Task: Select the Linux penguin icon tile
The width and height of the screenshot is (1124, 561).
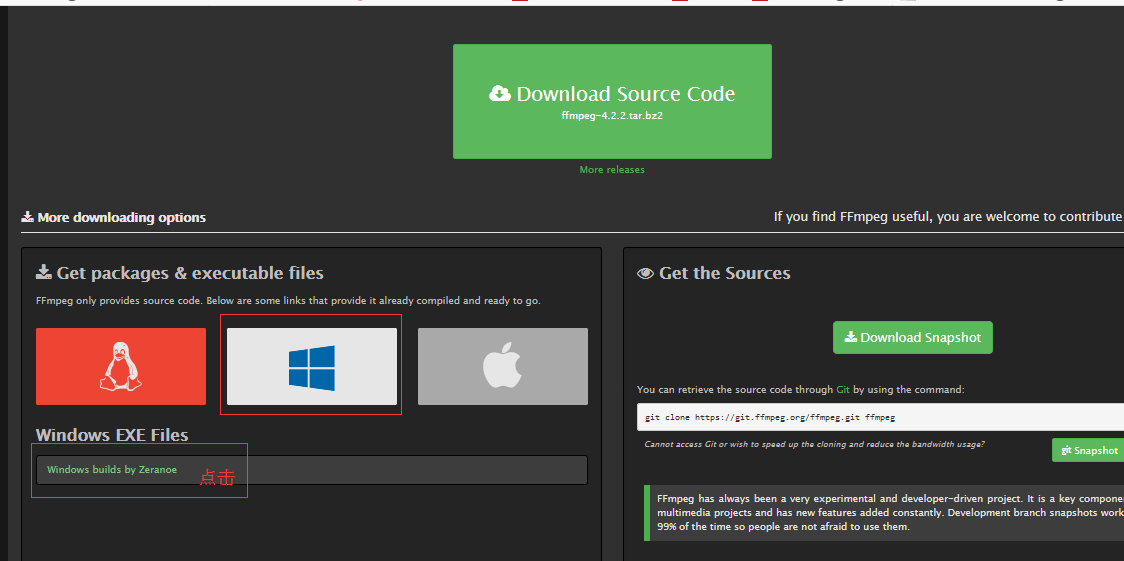Action: click(x=121, y=366)
